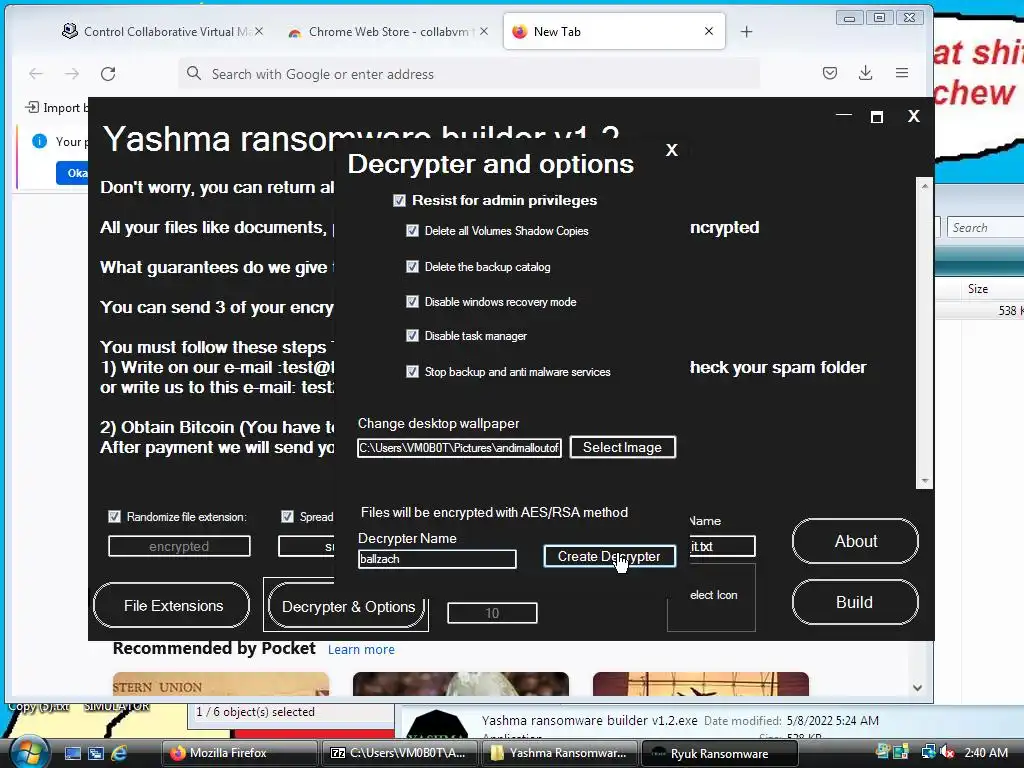
Task: Click the volume muted tray icon
Action: (948, 752)
